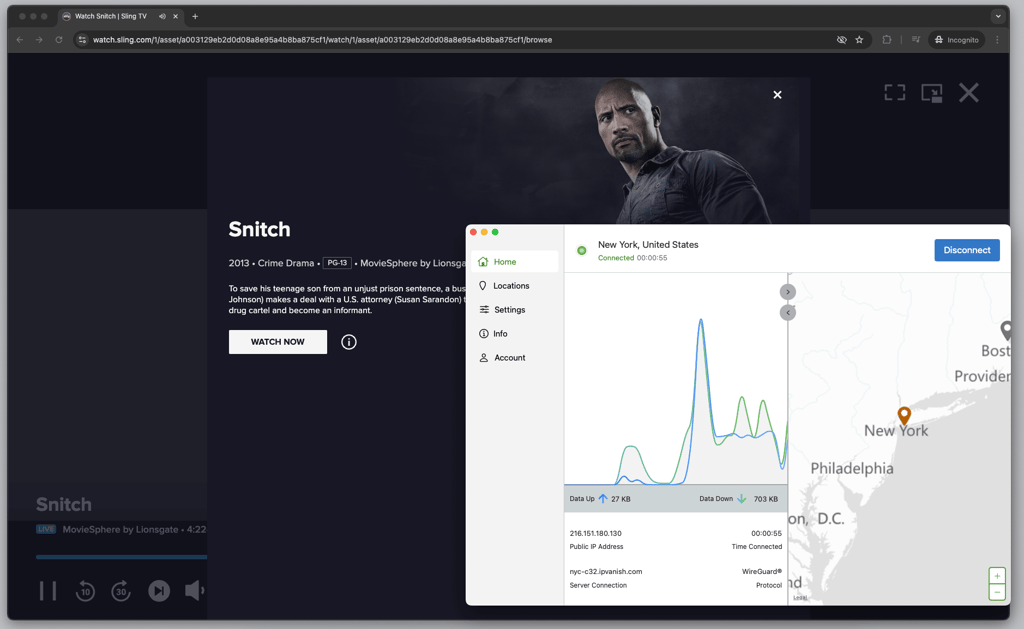Click the crossed-eye tracking protection icon
The height and width of the screenshot is (629, 1024).
pos(842,40)
